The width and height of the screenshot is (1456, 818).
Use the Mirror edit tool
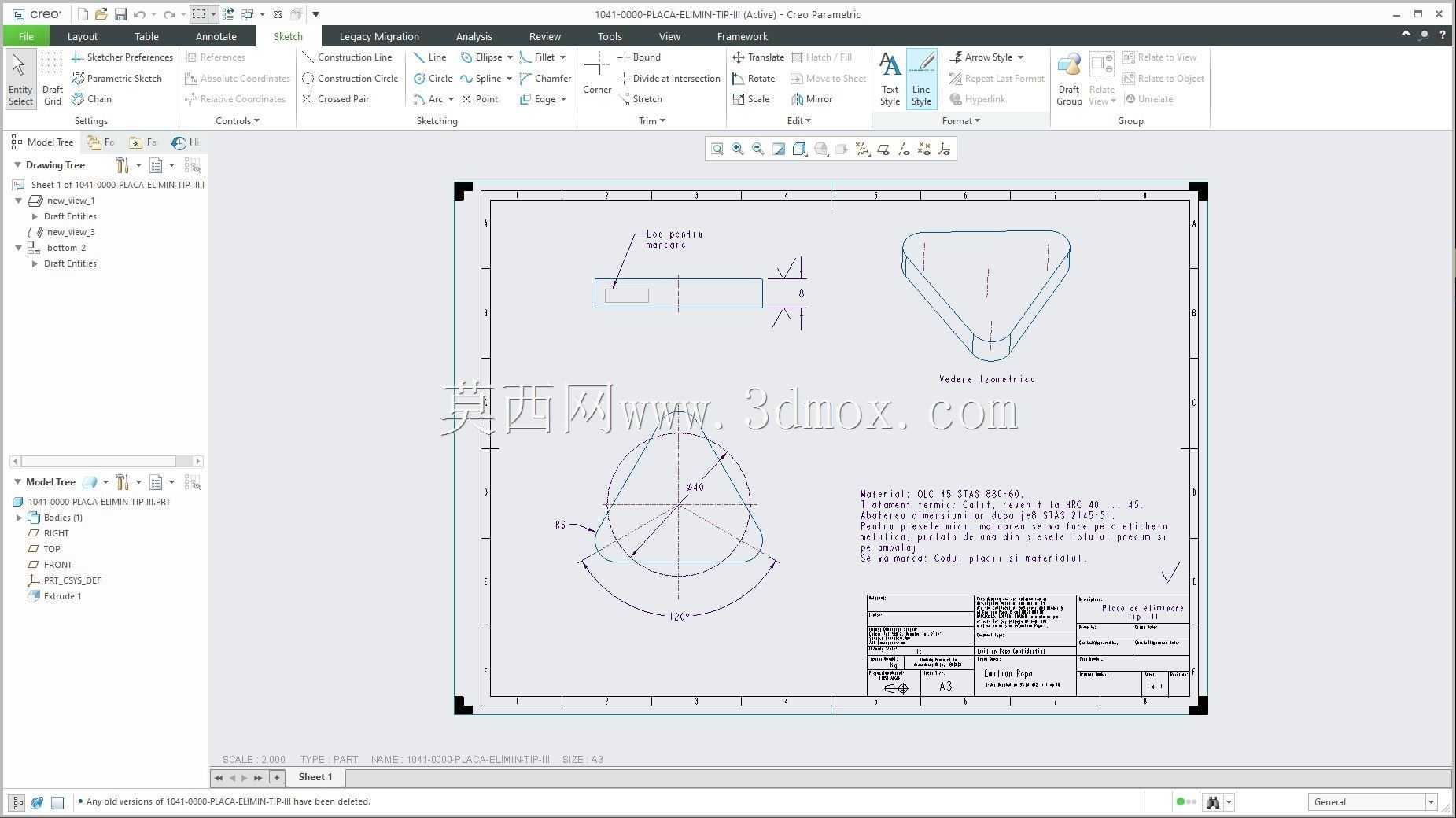(x=812, y=99)
